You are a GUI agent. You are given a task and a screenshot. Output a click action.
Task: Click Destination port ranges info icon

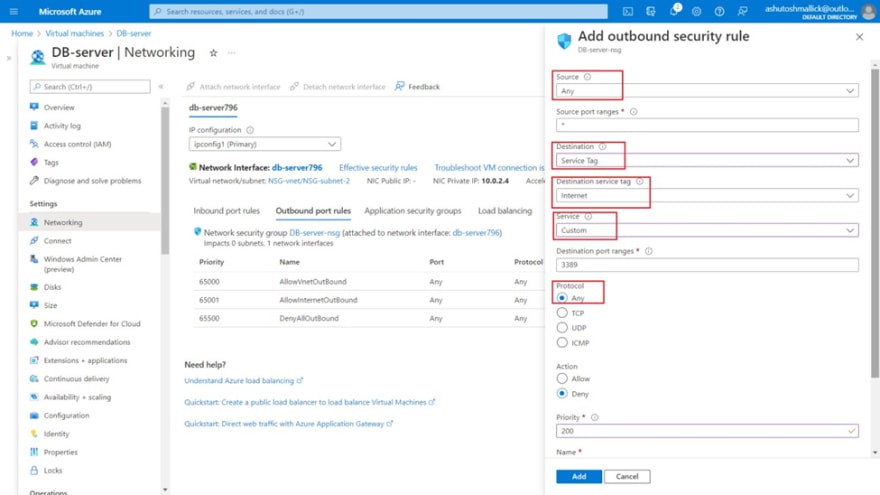point(649,251)
